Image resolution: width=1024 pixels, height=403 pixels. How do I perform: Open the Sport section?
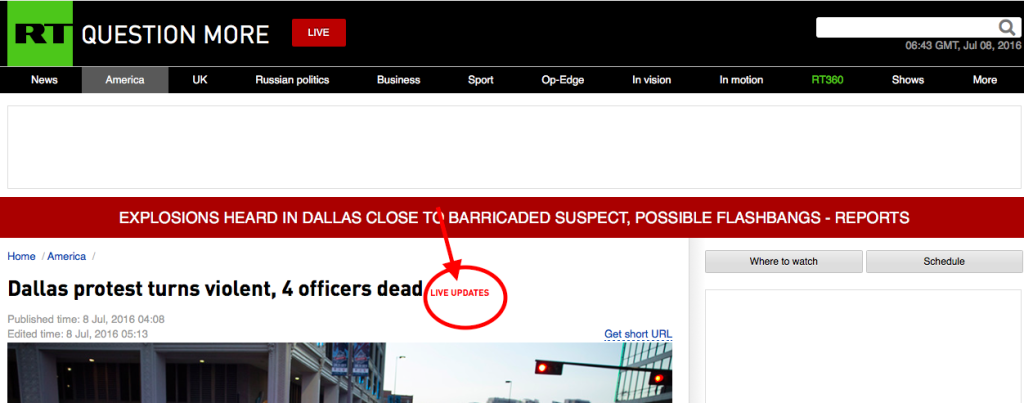click(481, 80)
